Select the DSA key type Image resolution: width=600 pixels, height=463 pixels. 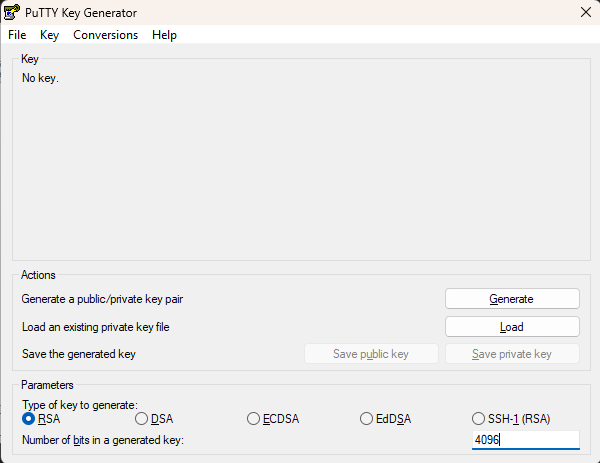(x=154, y=419)
